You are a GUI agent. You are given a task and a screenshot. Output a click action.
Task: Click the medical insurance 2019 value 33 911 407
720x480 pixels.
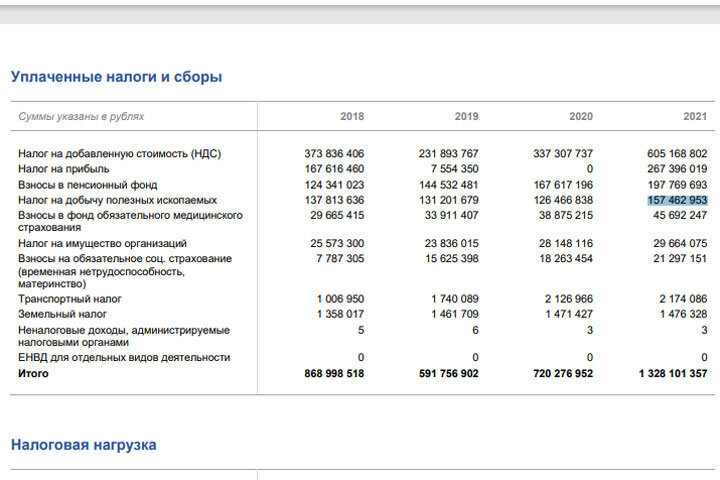point(451,215)
